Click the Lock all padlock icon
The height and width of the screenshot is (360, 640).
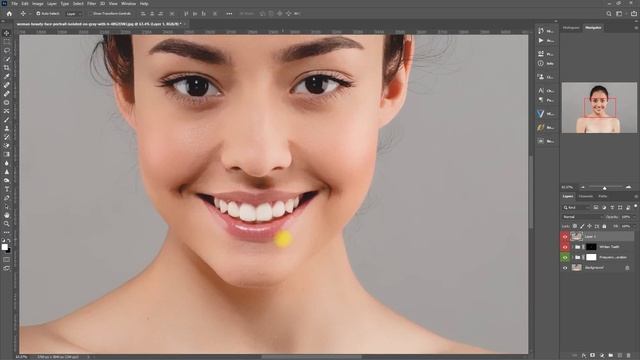point(604,226)
